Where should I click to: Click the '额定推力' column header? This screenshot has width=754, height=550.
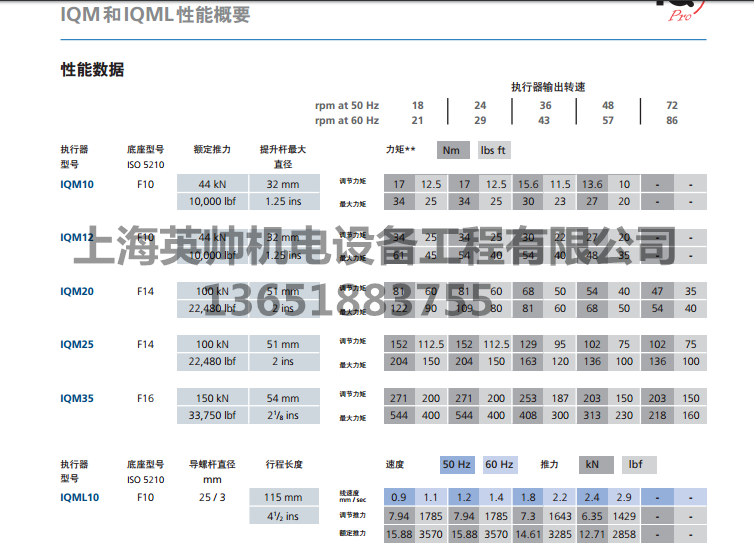coord(212,150)
